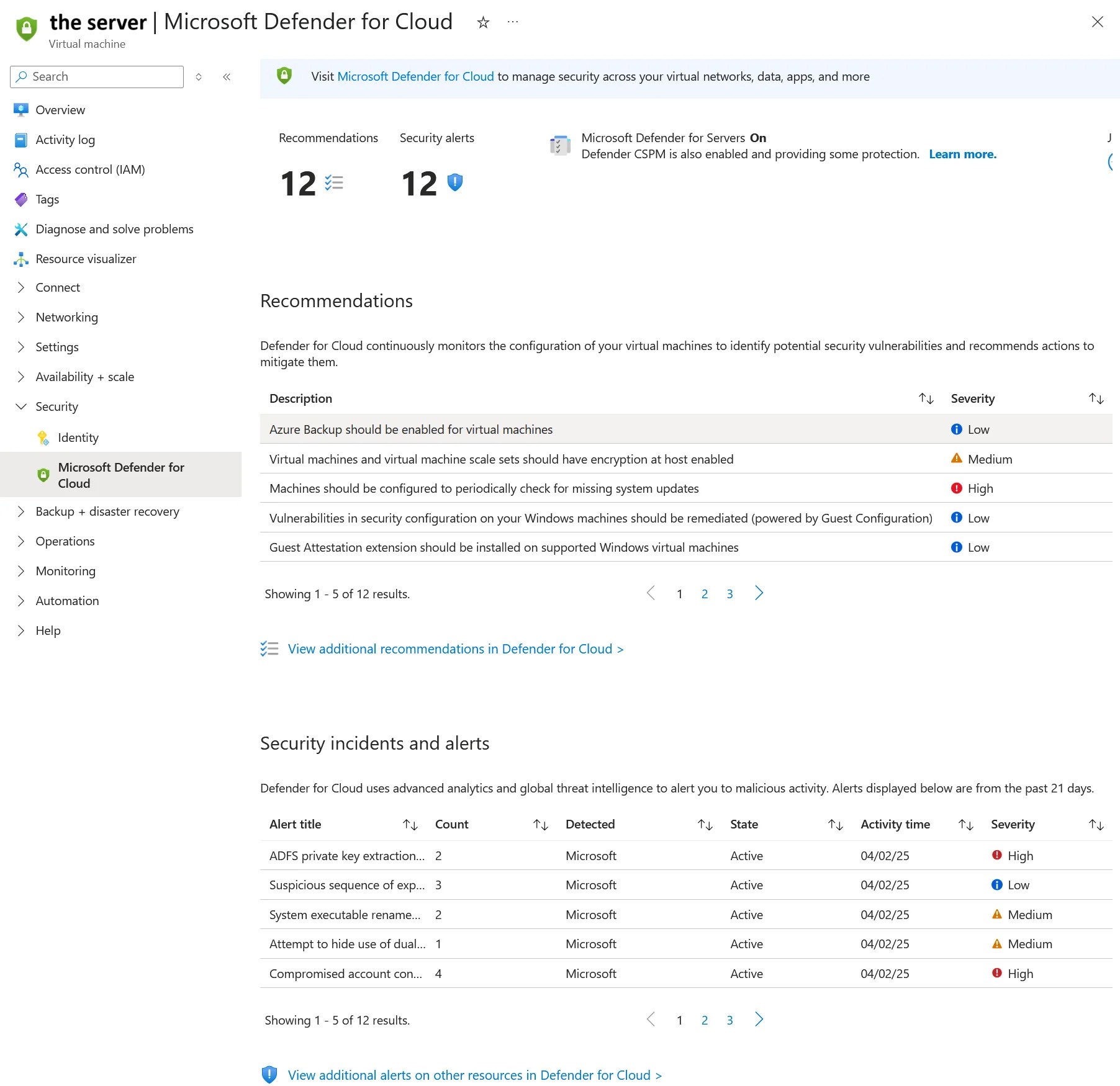Screen dimensions: 1120x1086
Task: Expand Backup + disaster recovery
Action: [21, 511]
